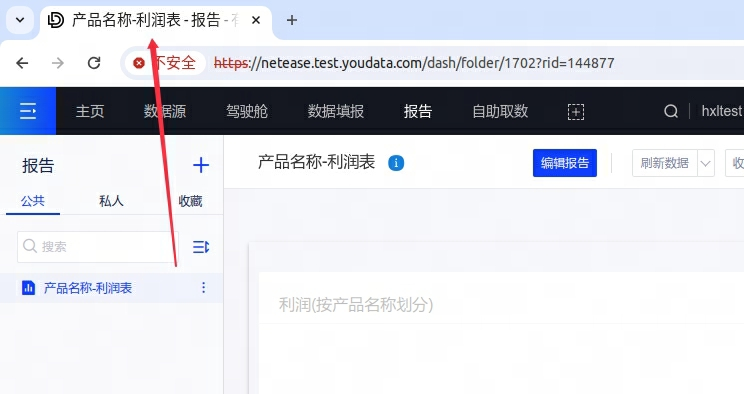744x394 pixels.
Task: Expand the 刷新数据 dropdown arrow
Action: tap(706, 163)
